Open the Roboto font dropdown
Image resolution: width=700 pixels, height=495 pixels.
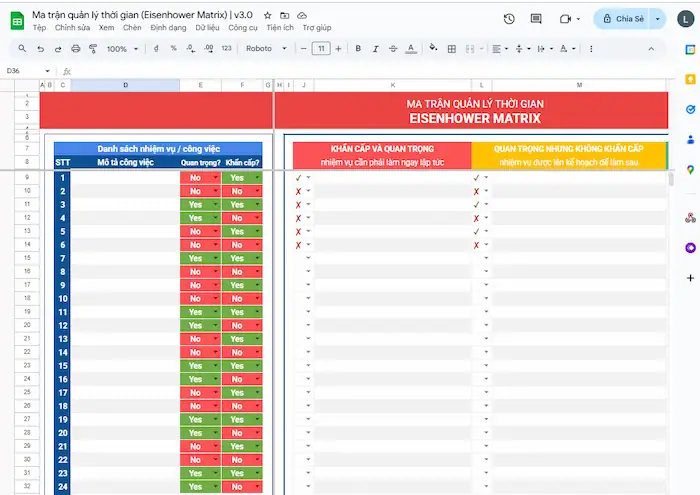[264, 48]
